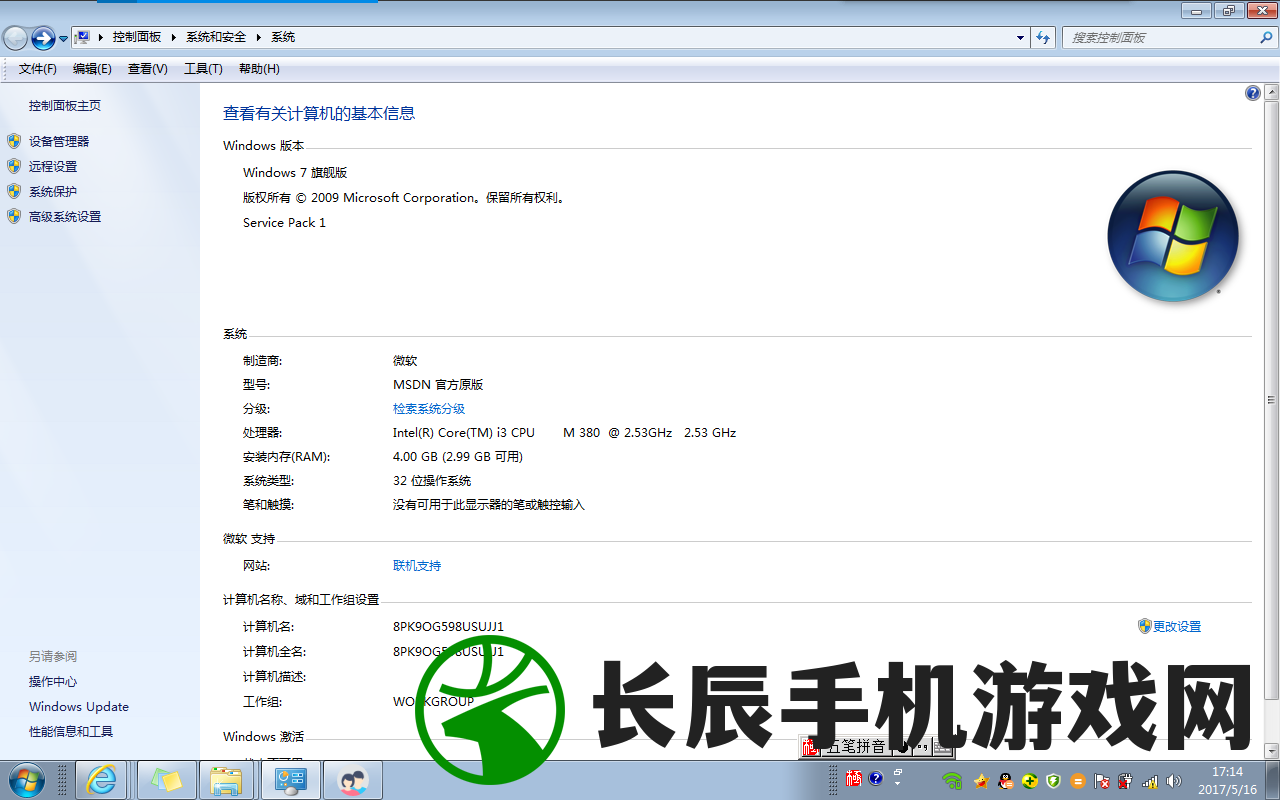
Task: Open the two-people avatar taskbar app
Action: (353, 780)
